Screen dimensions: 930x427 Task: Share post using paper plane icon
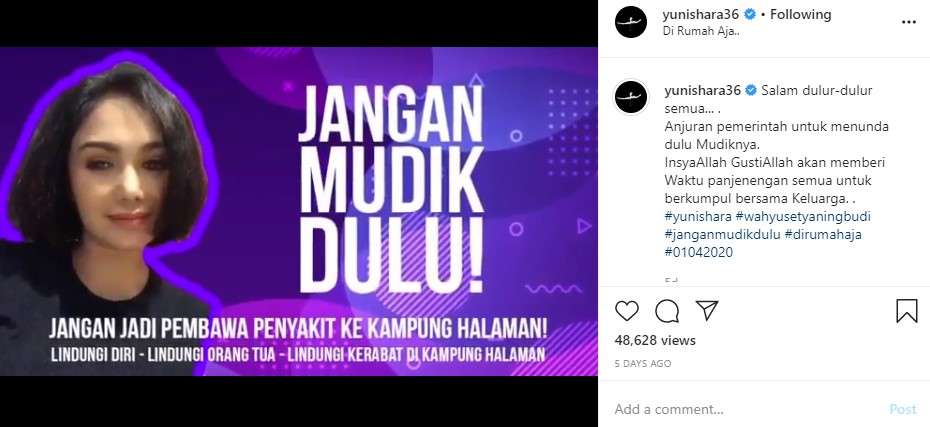[707, 310]
